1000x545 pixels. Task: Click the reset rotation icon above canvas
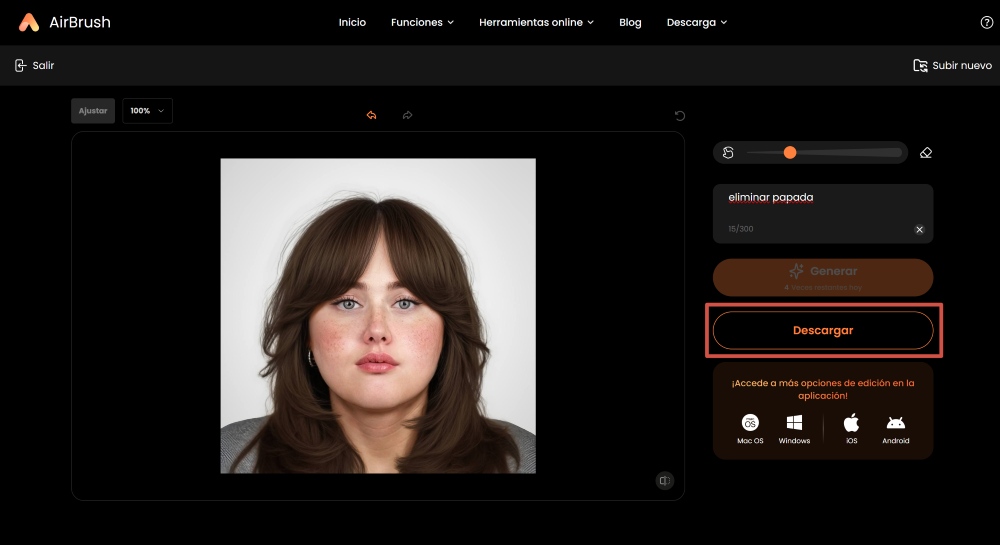[x=680, y=115]
